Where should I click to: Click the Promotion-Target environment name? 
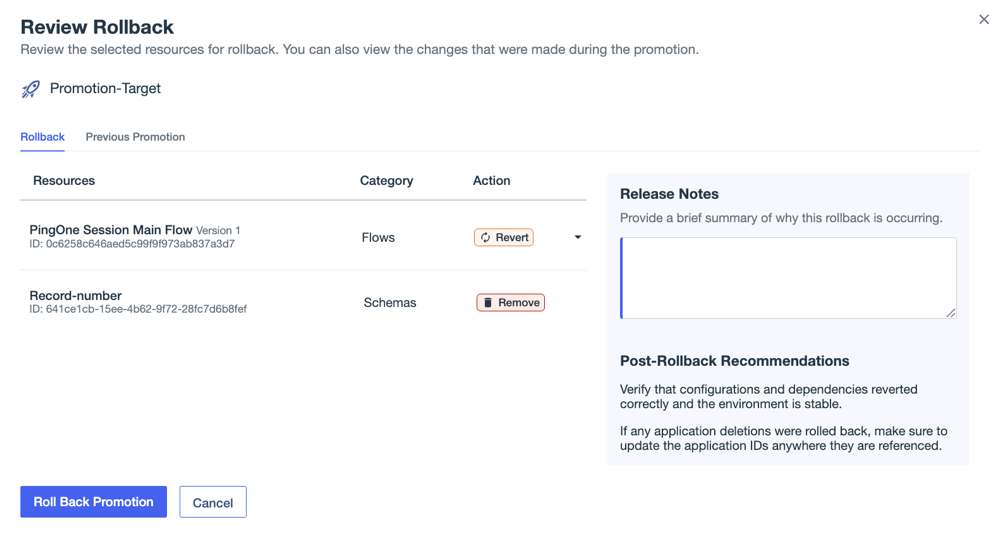105,89
